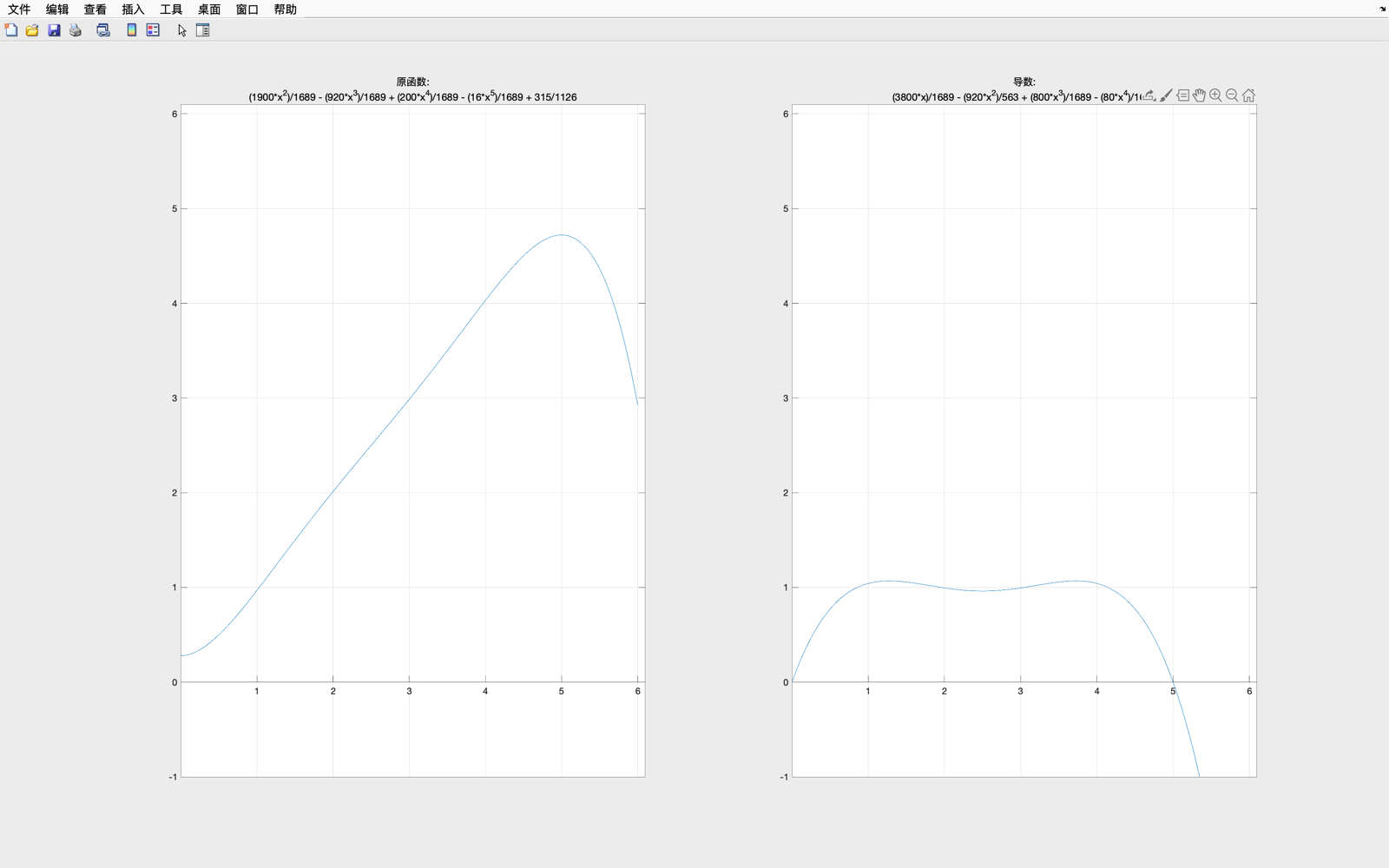Open the 编辑 menu
This screenshot has width=1389, height=868.
[x=57, y=10]
